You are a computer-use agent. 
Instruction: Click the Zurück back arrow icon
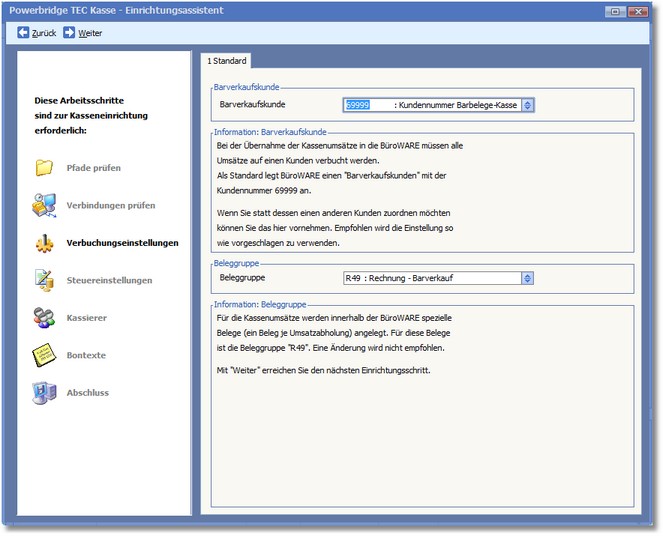click(24, 33)
